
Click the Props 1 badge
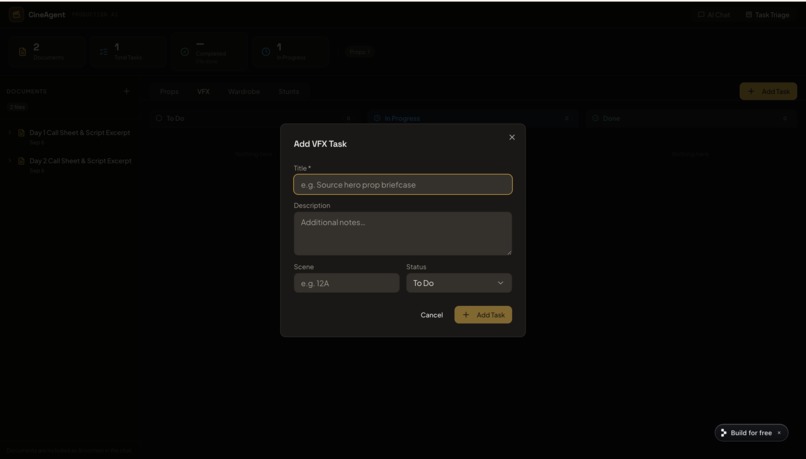coord(359,51)
